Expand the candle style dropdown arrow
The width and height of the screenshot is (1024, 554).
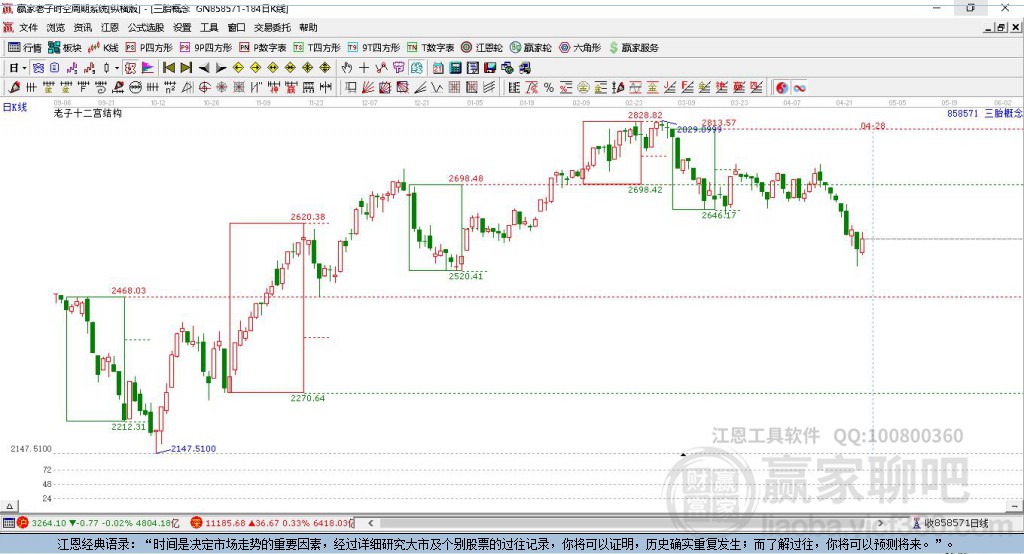pos(117,68)
